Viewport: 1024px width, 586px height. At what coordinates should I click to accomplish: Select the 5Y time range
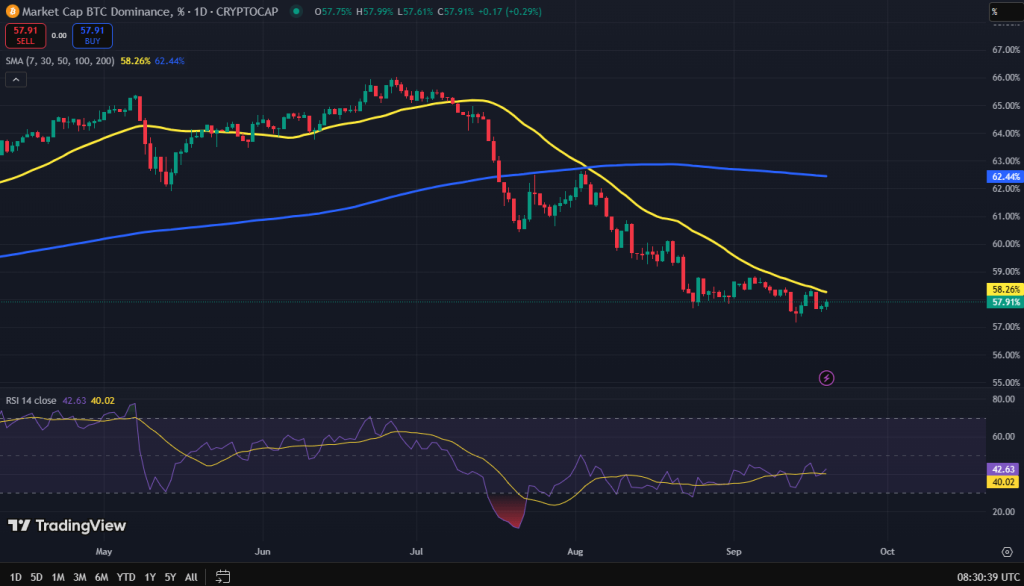170,577
